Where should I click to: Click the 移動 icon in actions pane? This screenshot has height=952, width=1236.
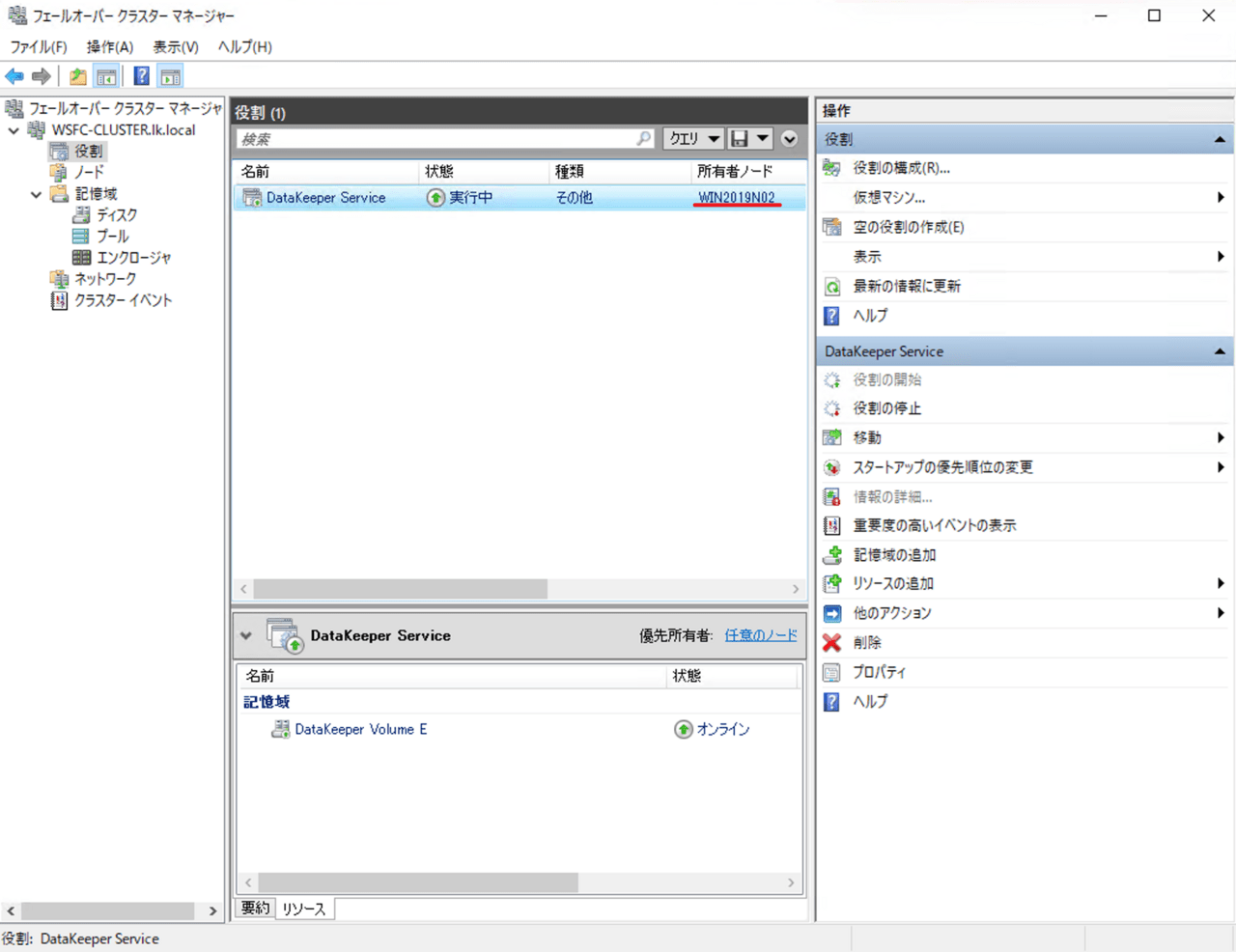coord(831,437)
